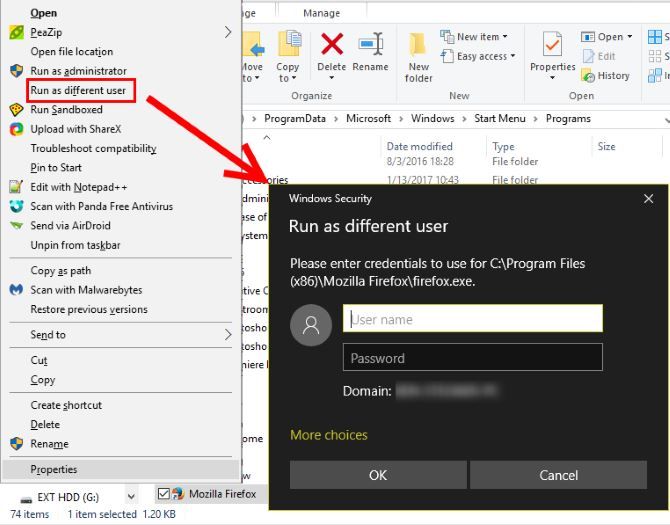Viewport: 670px width, 525px height.
Task: Click the Copy to icon
Action: [288, 46]
